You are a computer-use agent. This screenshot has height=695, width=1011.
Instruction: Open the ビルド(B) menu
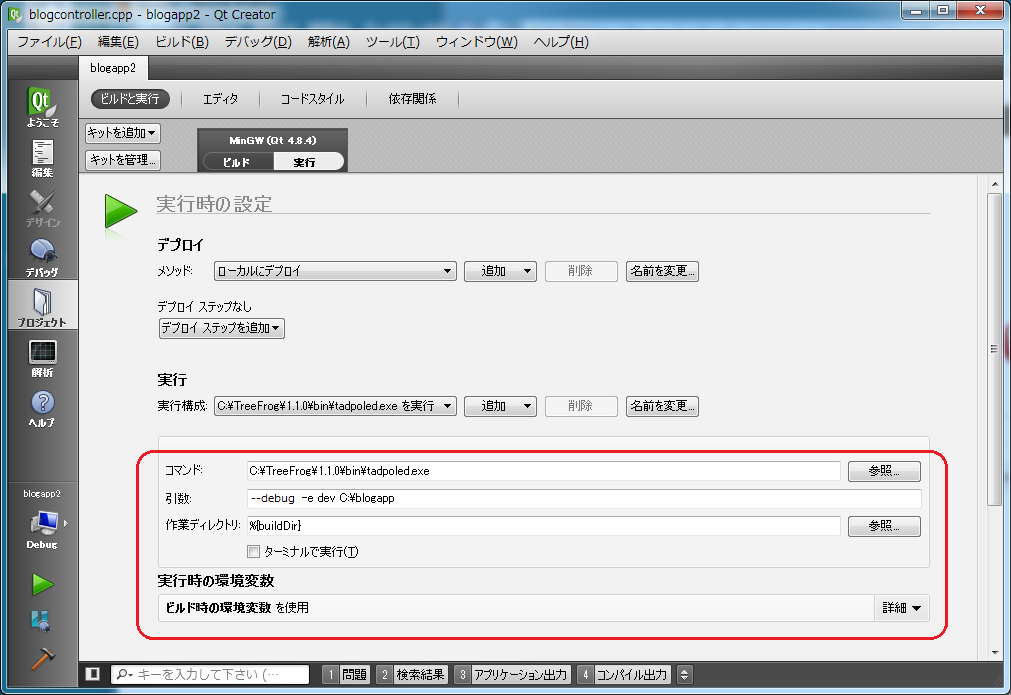[182, 42]
